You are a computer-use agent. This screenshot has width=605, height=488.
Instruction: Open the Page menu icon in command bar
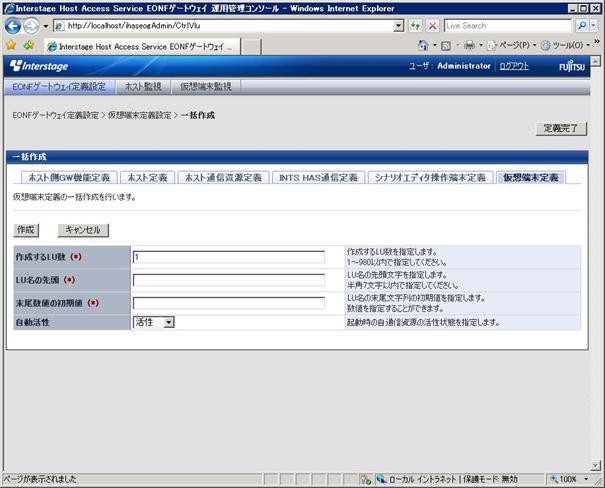[491, 46]
